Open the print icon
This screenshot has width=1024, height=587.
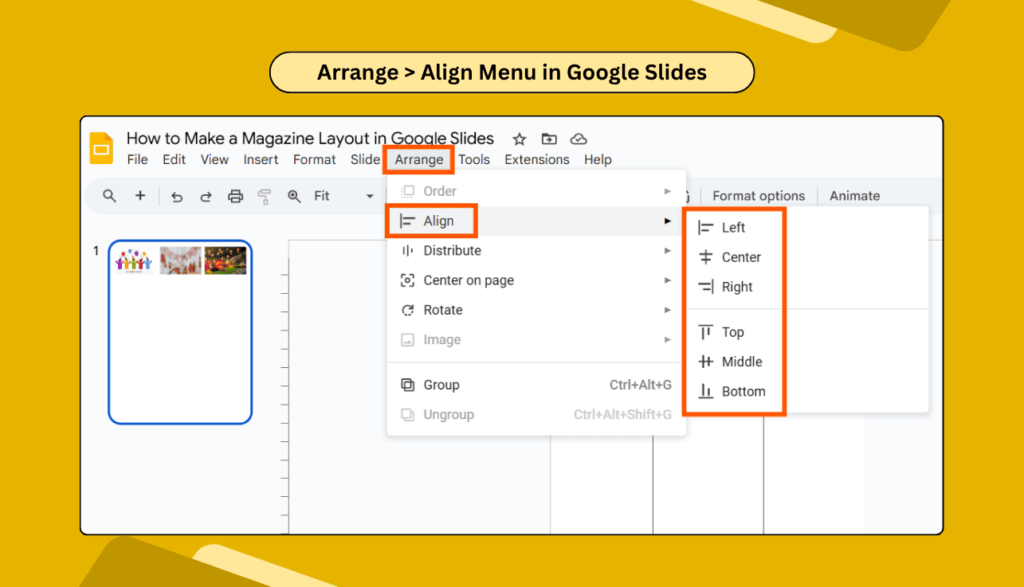click(235, 196)
